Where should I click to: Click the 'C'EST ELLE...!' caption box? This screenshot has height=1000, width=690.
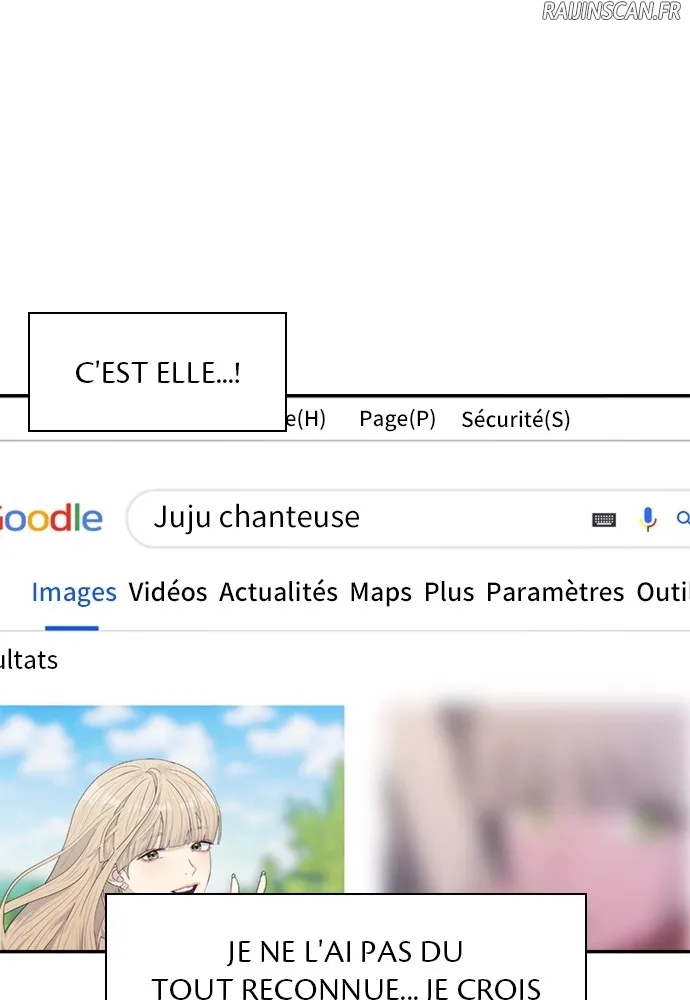[158, 372]
